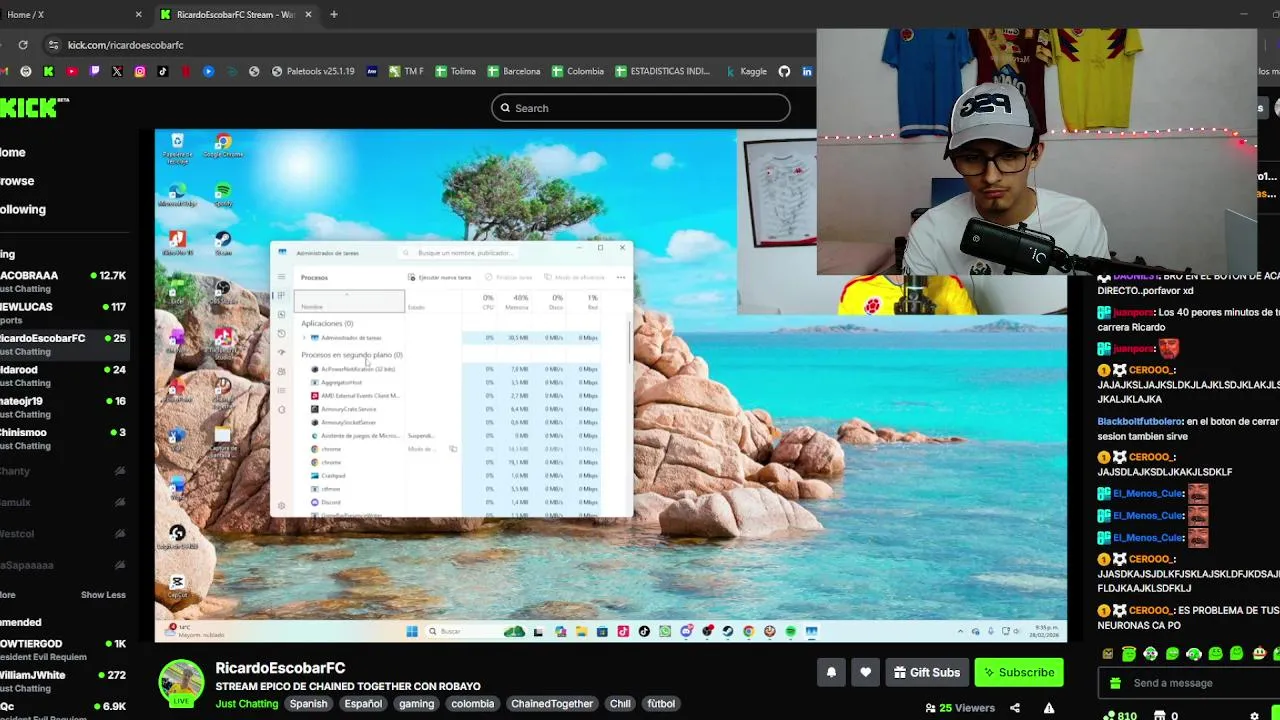Viewport: 1280px width, 720px height.
Task: Go to Following in the Kick sidebar
Action: (x=23, y=210)
